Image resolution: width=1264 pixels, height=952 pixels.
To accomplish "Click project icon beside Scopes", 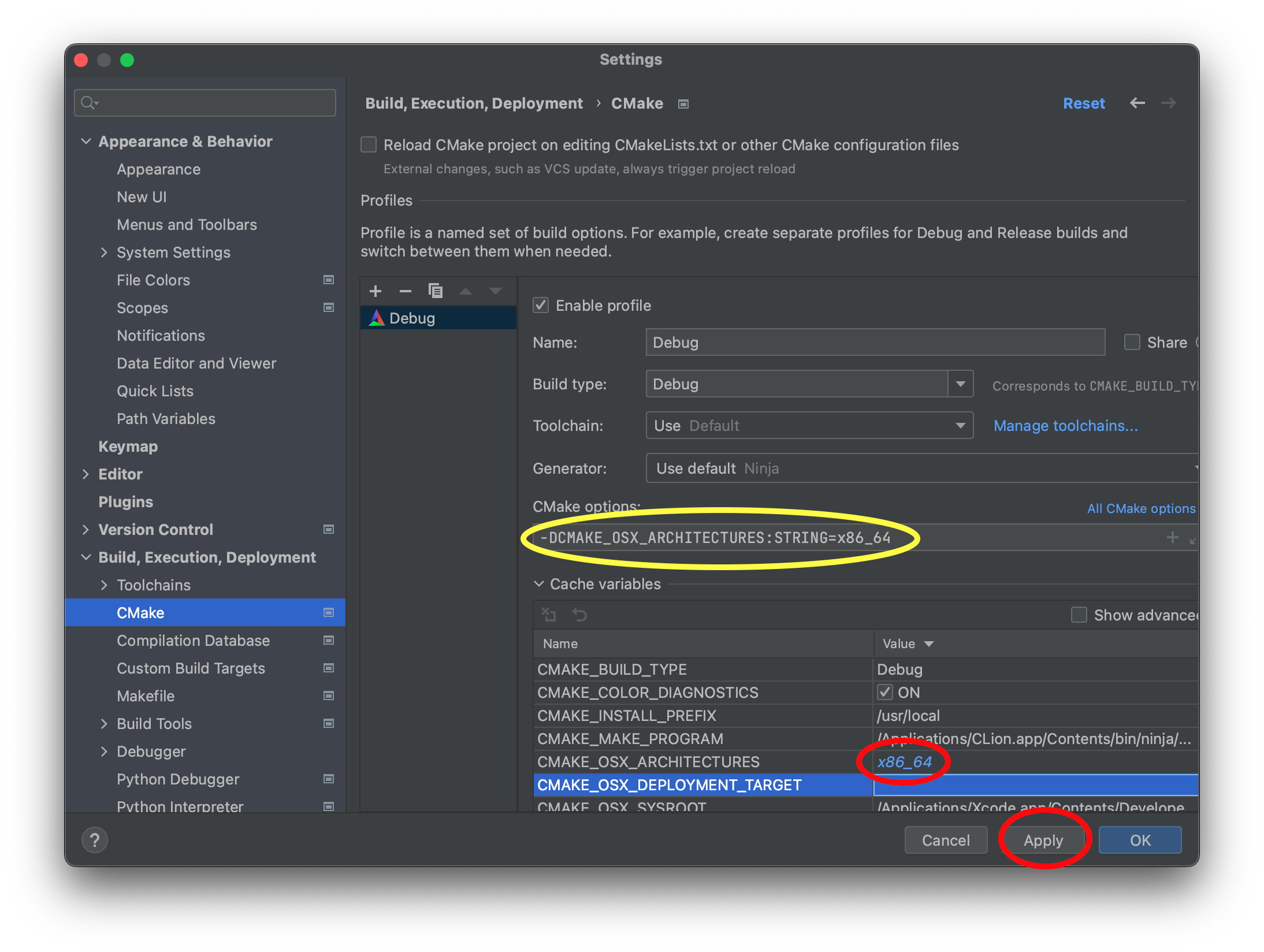I will pyautogui.click(x=329, y=308).
